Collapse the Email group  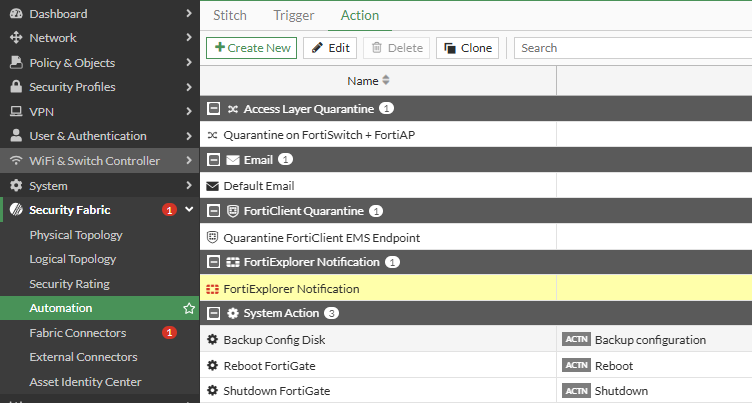(x=213, y=160)
